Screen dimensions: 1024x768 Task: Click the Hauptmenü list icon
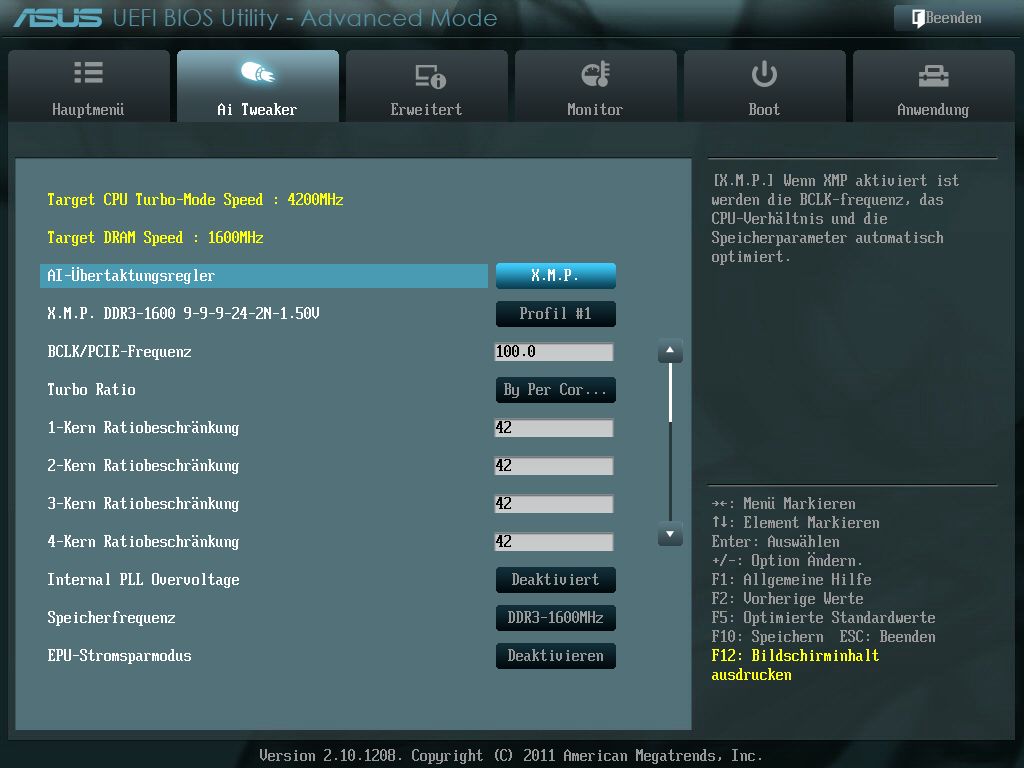(88, 72)
